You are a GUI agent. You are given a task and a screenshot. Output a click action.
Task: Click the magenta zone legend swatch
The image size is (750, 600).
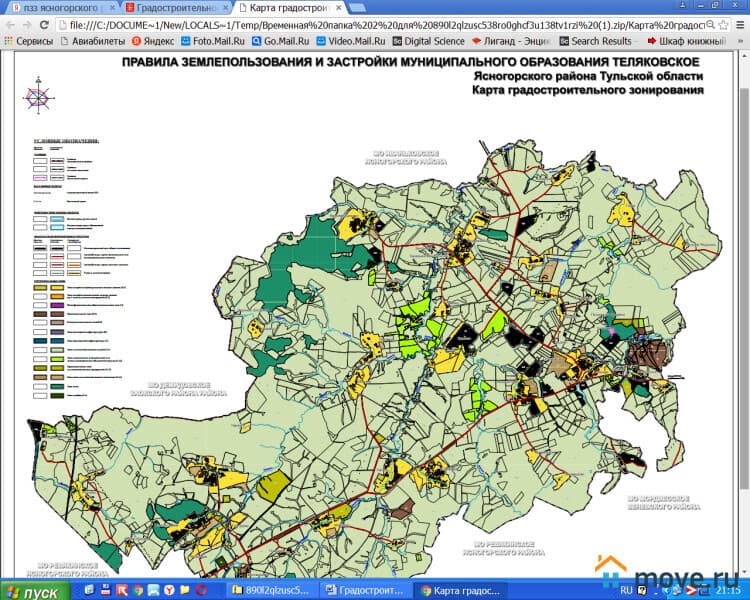57,305
